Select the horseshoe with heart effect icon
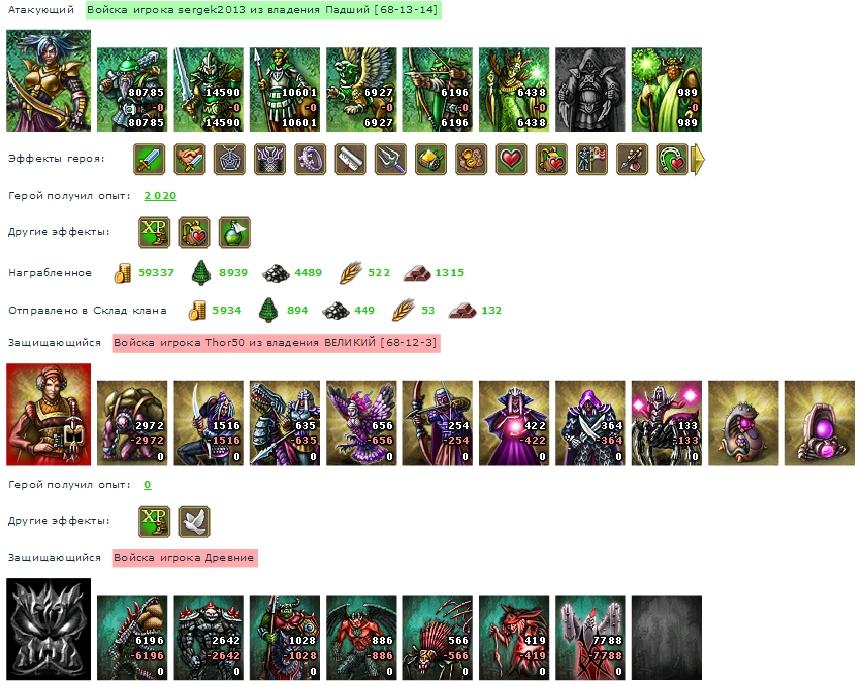The image size is (860, 685). (672, 159)
